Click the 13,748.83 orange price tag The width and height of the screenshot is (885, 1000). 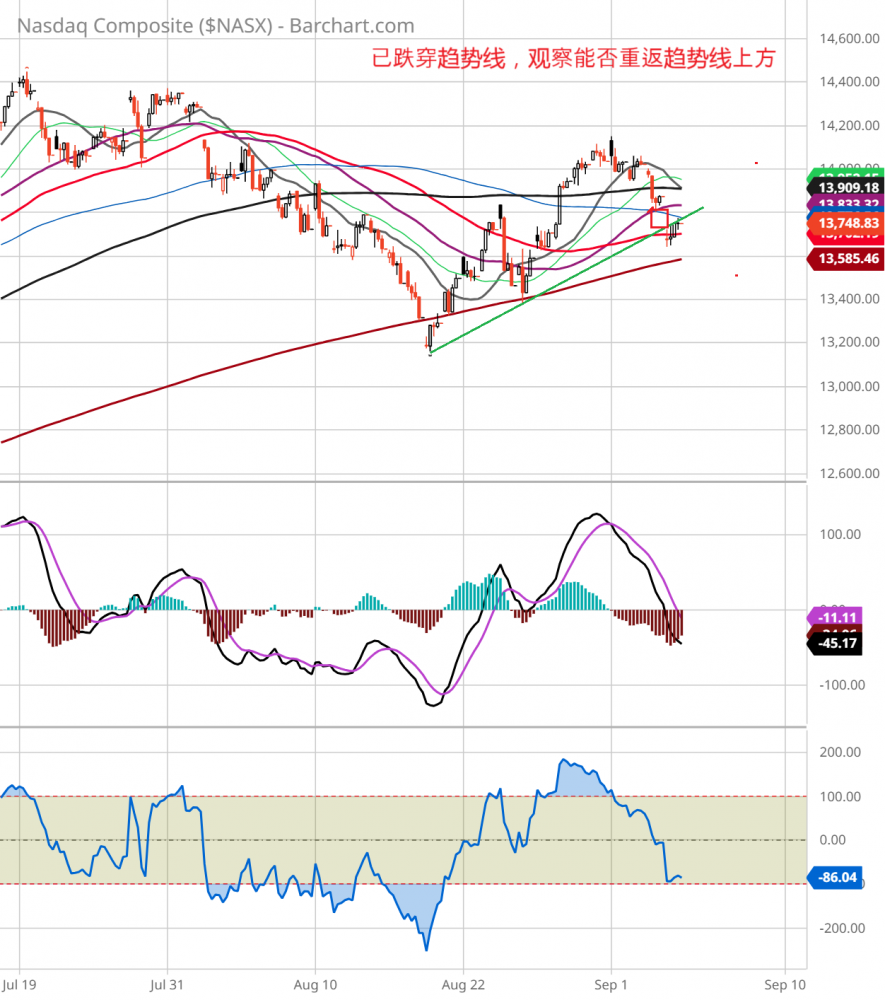(848, 222)
